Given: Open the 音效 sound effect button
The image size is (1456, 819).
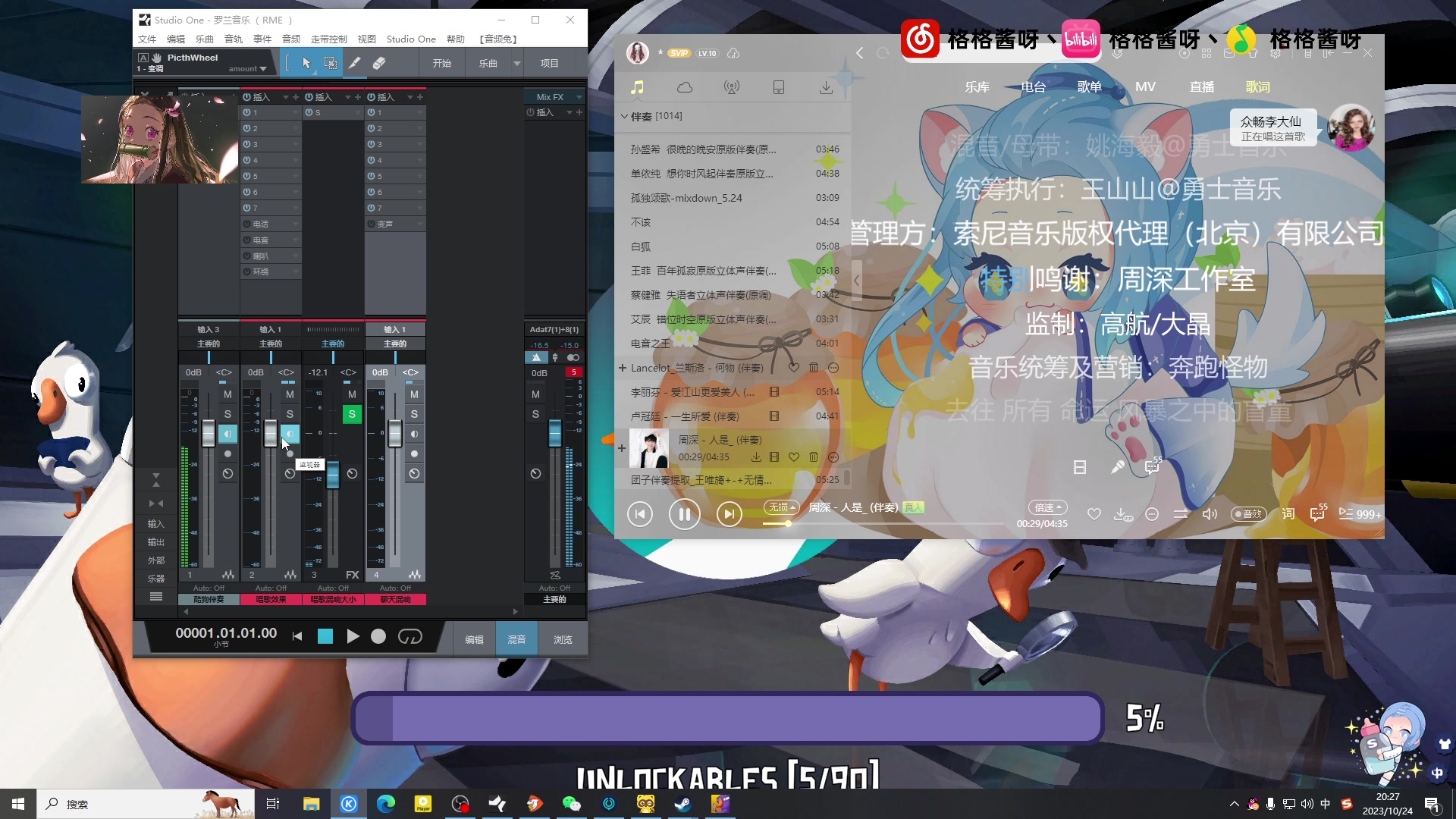Looking at the screenshot, I should 1248,514.
